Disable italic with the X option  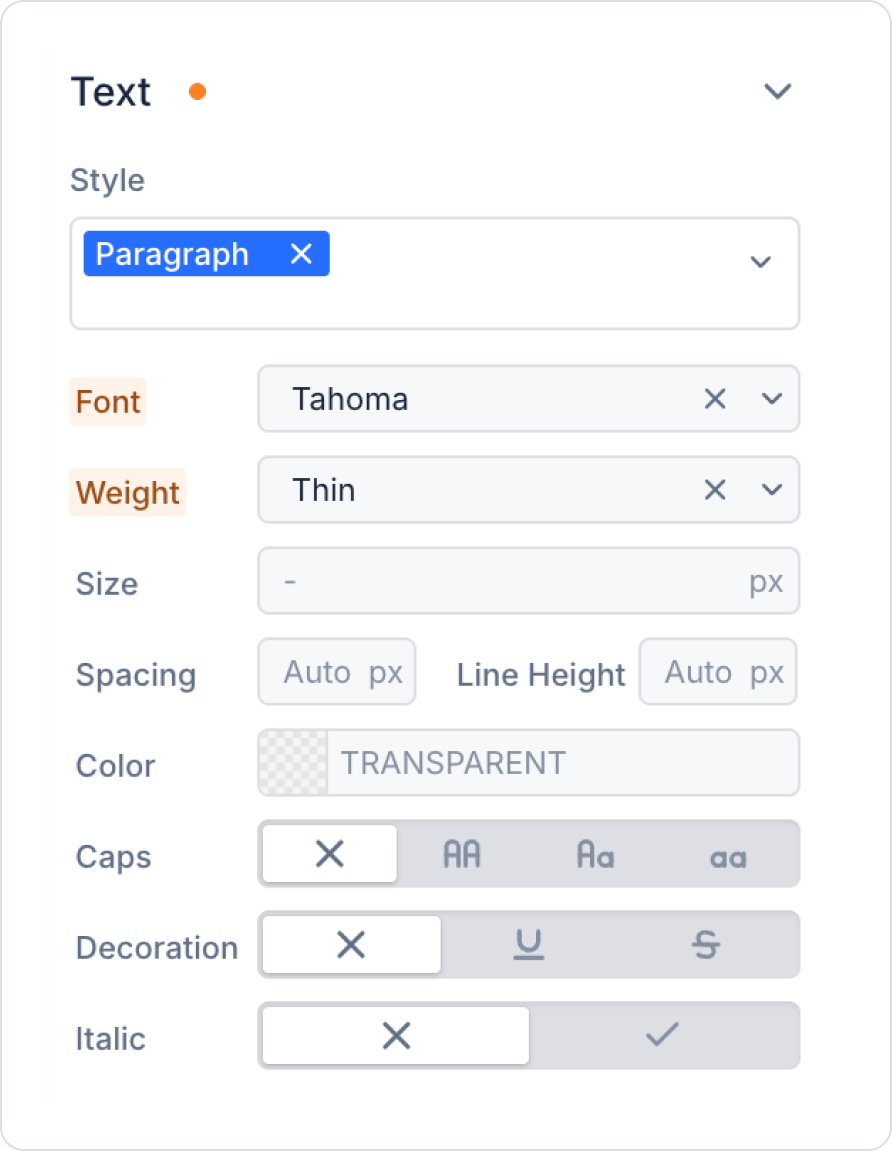point(396,1036)
